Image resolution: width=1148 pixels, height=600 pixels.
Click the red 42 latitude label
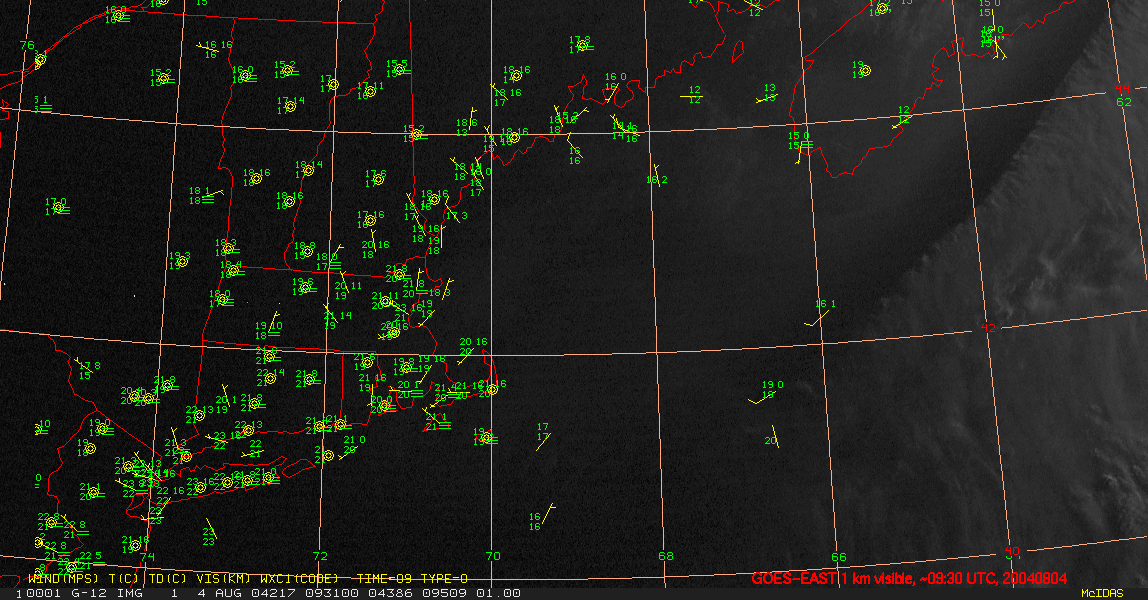tap(988, 328)
